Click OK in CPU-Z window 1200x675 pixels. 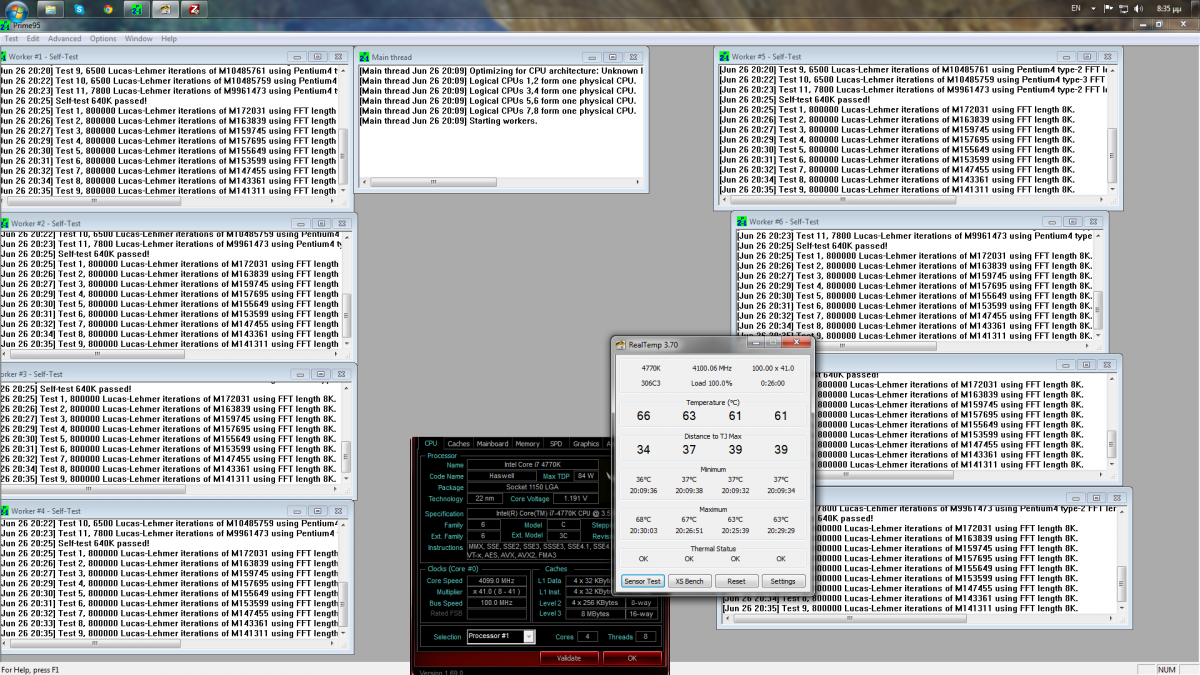tap(632, 658)
